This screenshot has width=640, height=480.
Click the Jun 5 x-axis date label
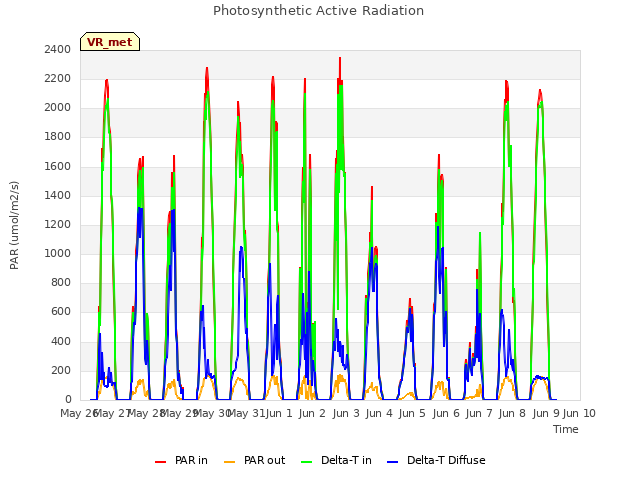[x=412, y=413]
